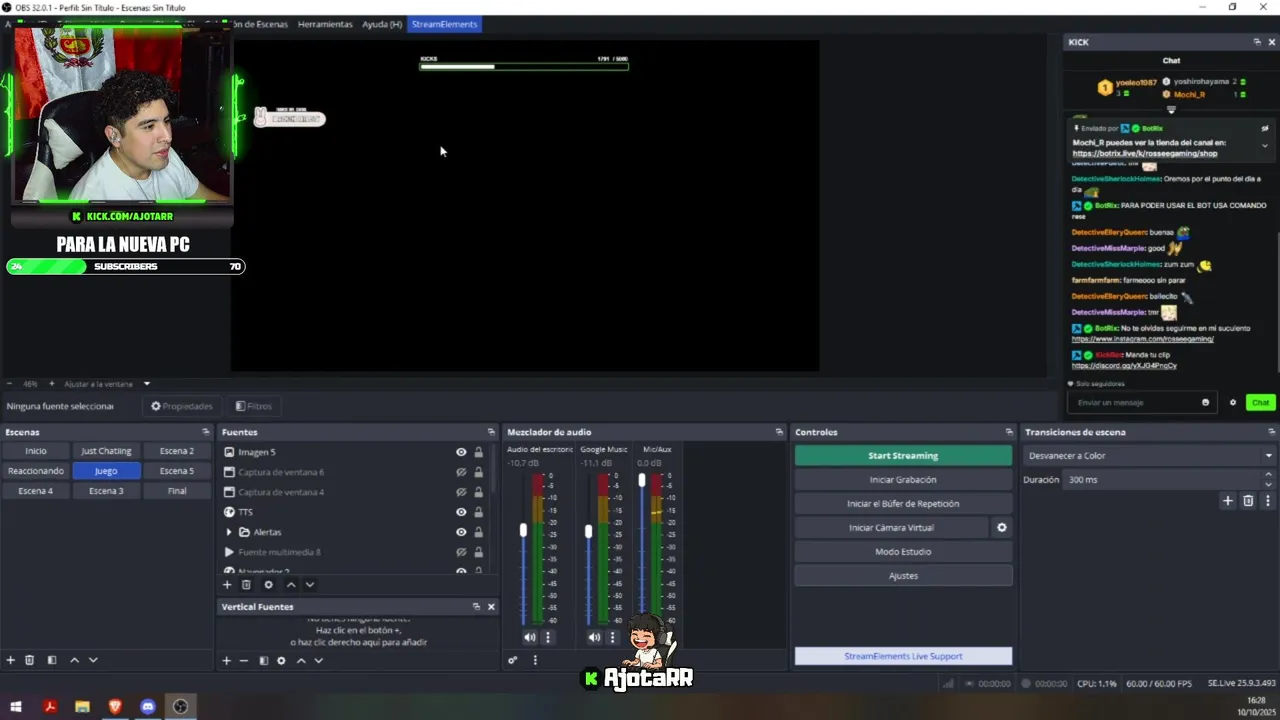Viewport: 1280px width, 720px height.
Task: Open source properties gear in the Fuentes toolbar
Action: point(268,585)
